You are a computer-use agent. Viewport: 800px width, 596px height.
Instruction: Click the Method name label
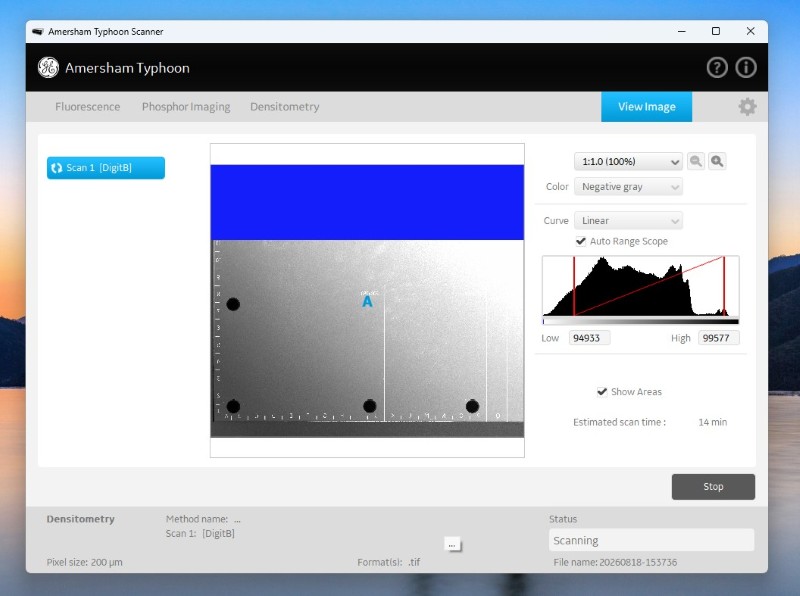tap(196, 519)
